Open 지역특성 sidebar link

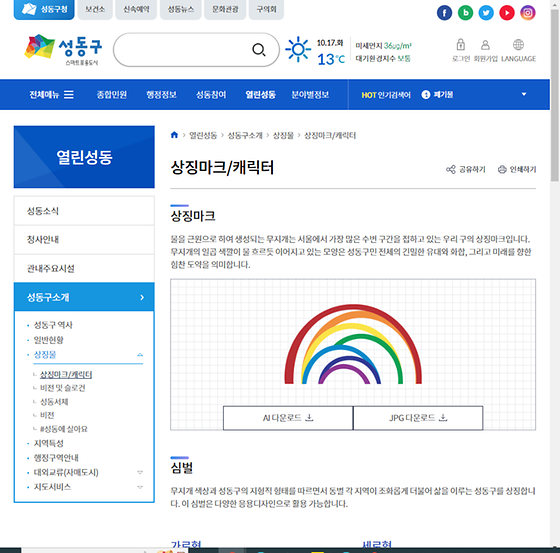(x=49, y=443)
